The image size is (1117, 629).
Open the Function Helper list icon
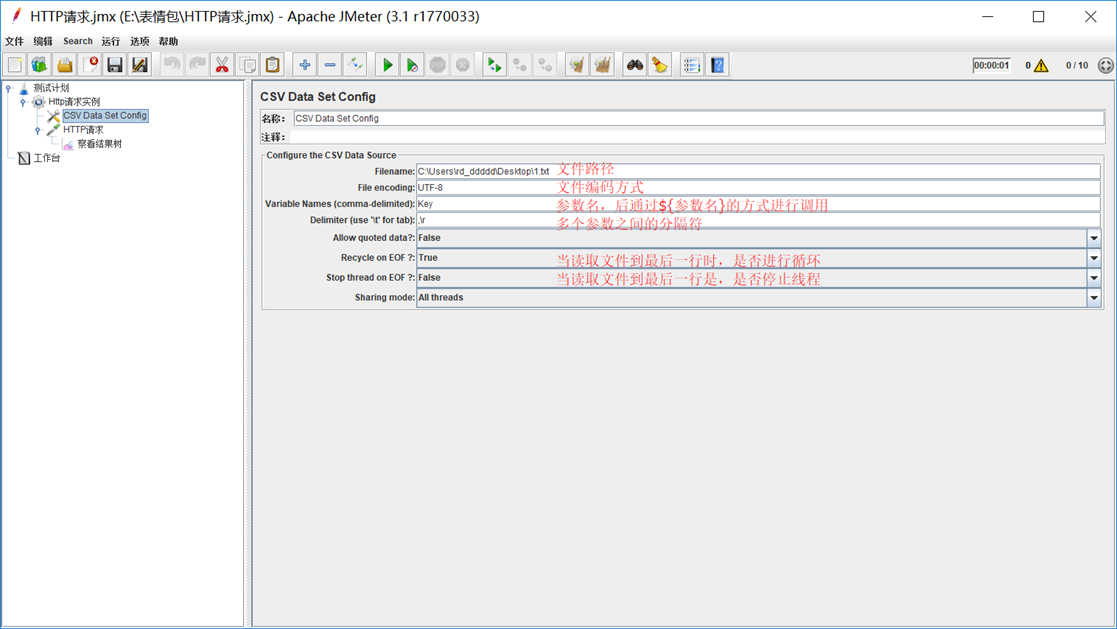click(692, 65)
